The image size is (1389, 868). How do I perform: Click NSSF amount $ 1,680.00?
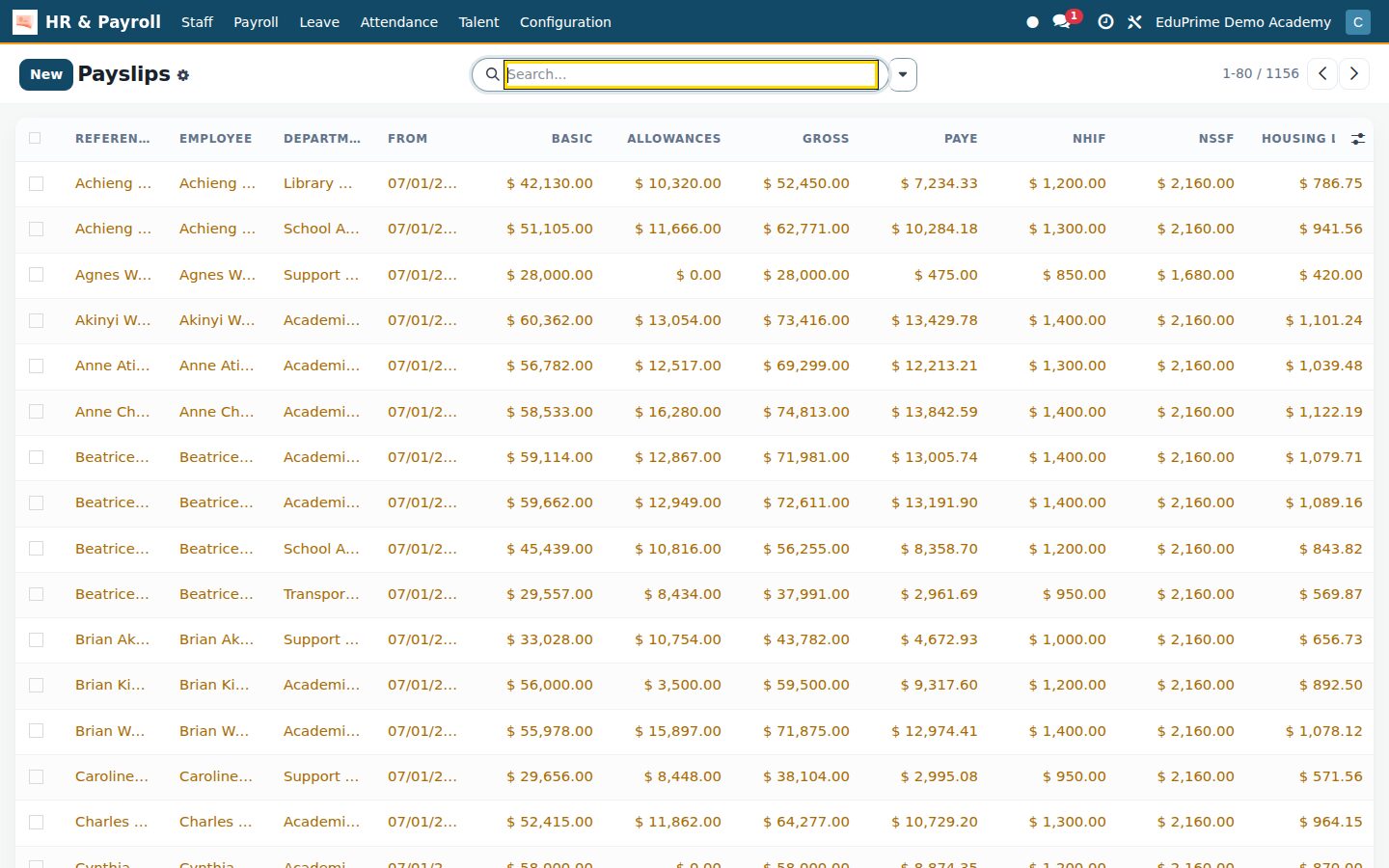[x=1196, y=275]
